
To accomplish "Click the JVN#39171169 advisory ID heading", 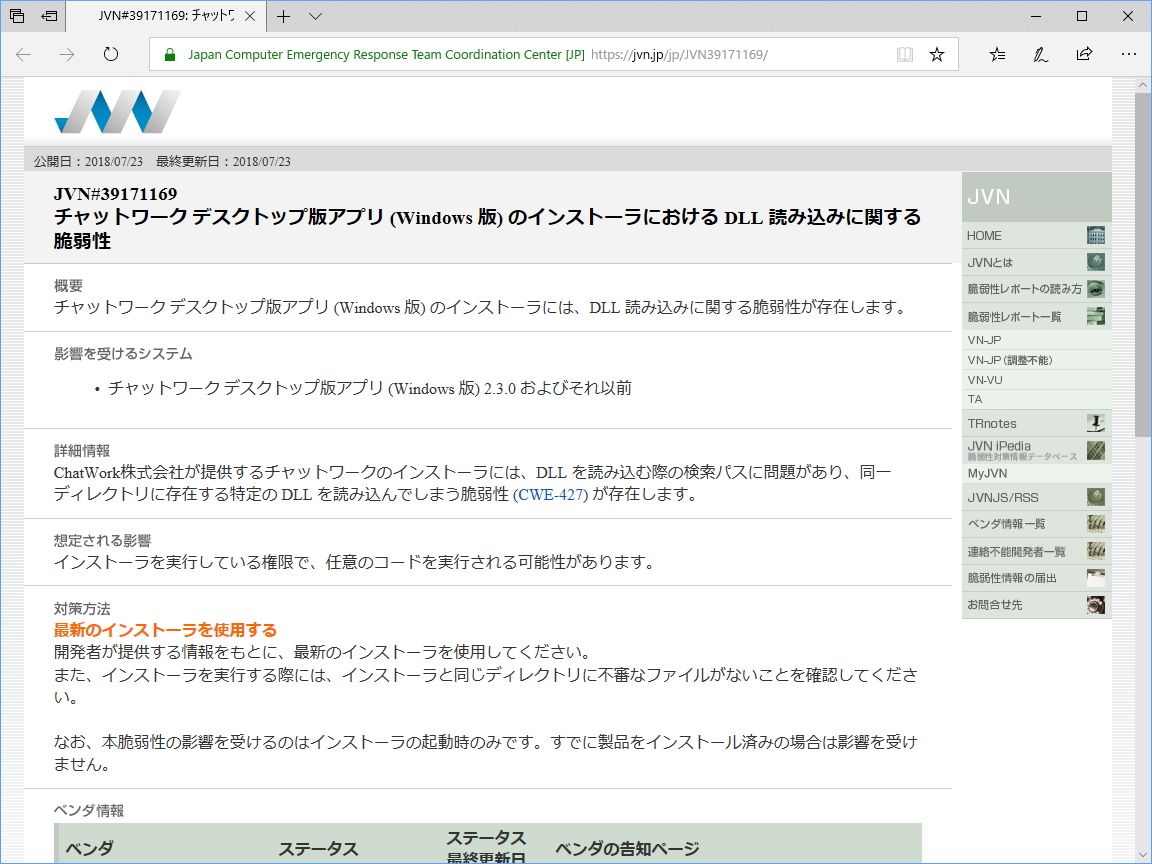I will click(115, 194).
